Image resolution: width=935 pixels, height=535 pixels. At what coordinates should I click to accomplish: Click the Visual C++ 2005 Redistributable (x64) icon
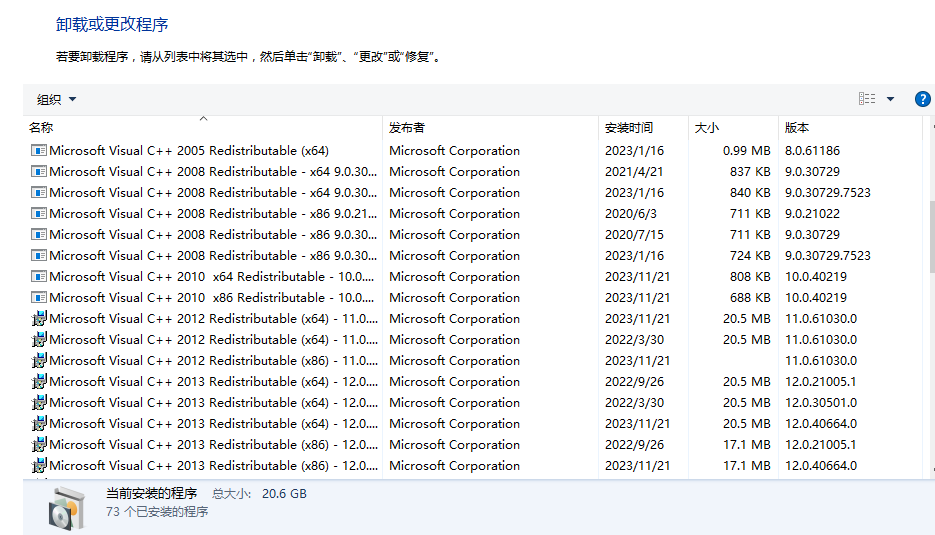click(x=39, y=151)
